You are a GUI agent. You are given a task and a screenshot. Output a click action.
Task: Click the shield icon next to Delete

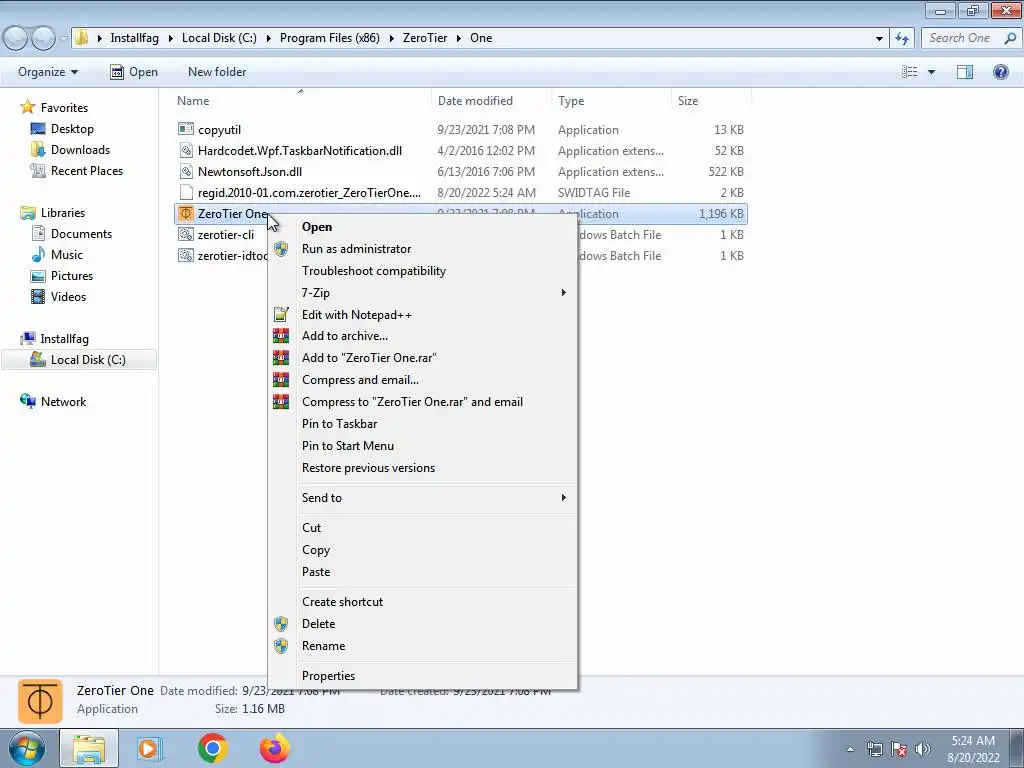click(x=281, y=624)
